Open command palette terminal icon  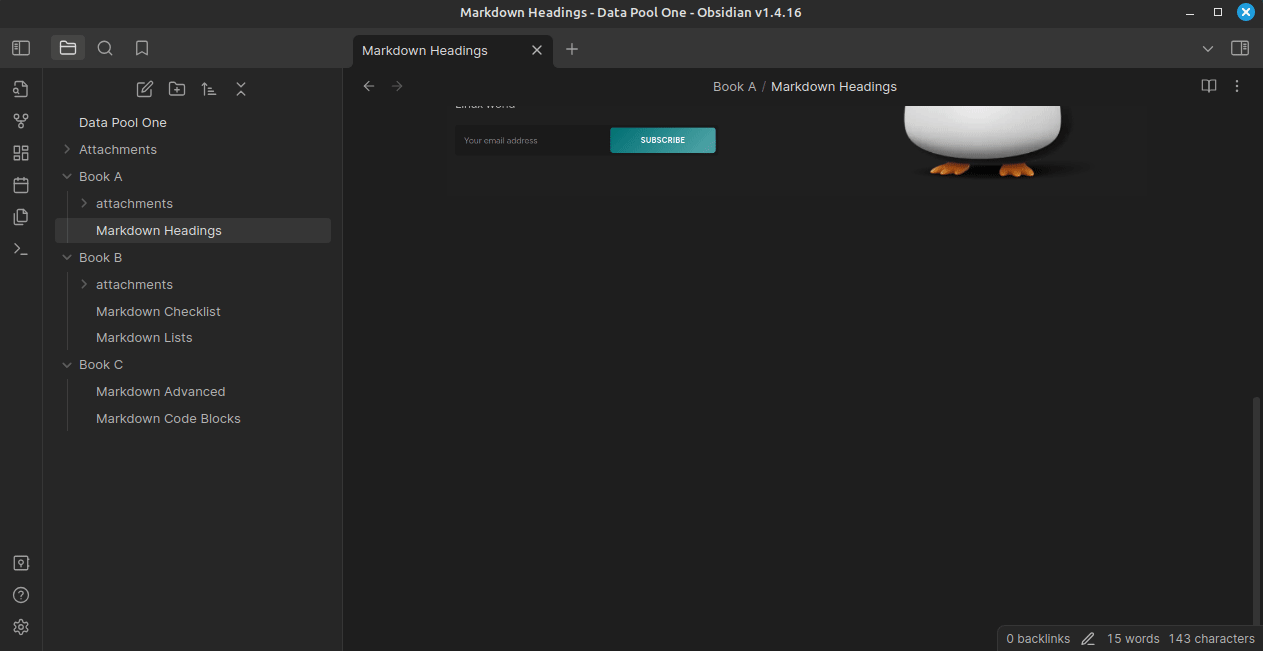pos(21,249)
